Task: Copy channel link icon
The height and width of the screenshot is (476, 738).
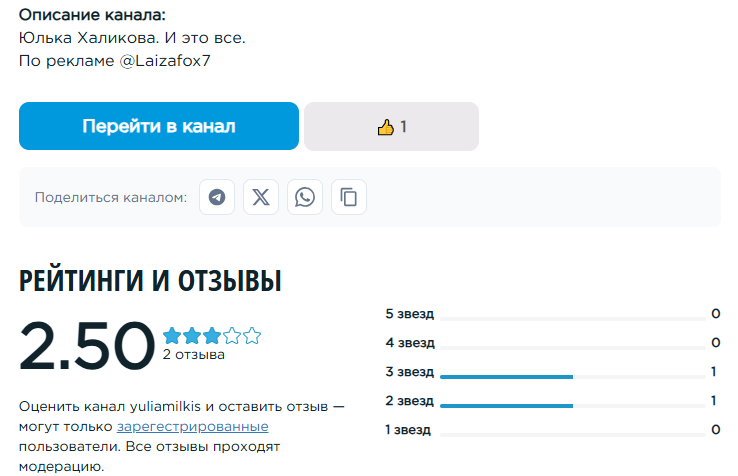Action: (349, 197)
